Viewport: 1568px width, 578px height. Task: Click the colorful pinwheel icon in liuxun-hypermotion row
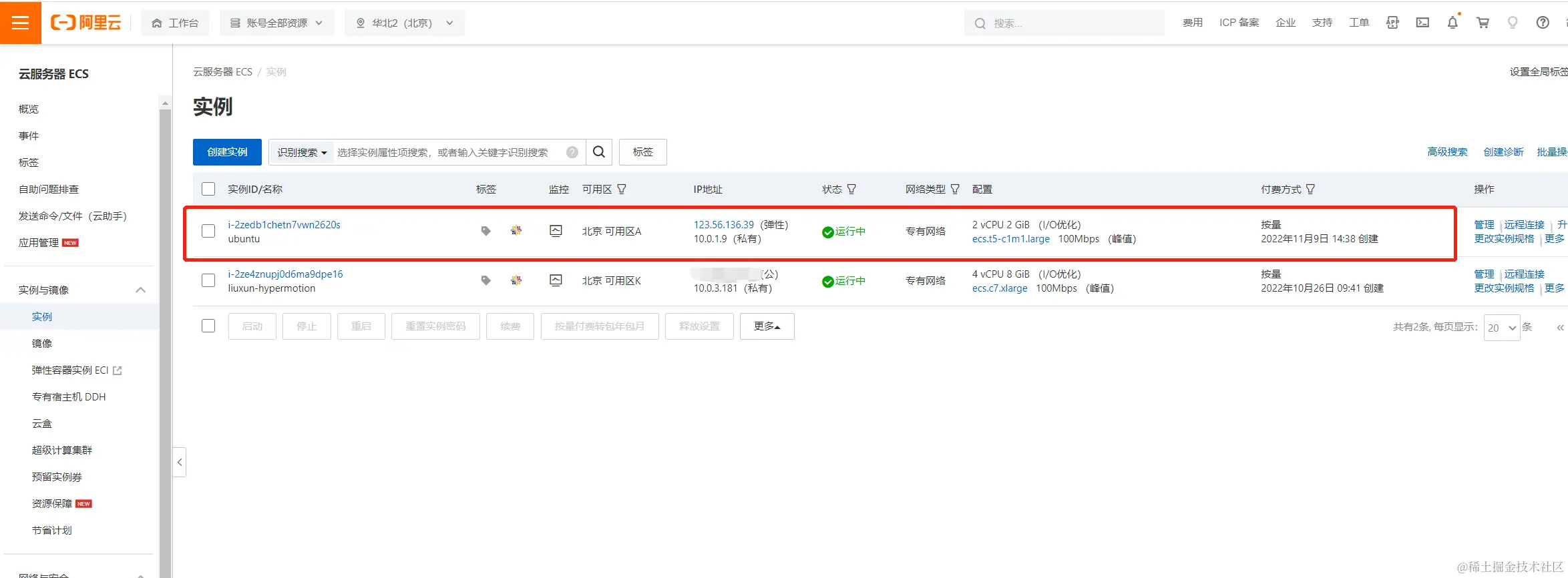pyautogui.click(x=516, y=280)
